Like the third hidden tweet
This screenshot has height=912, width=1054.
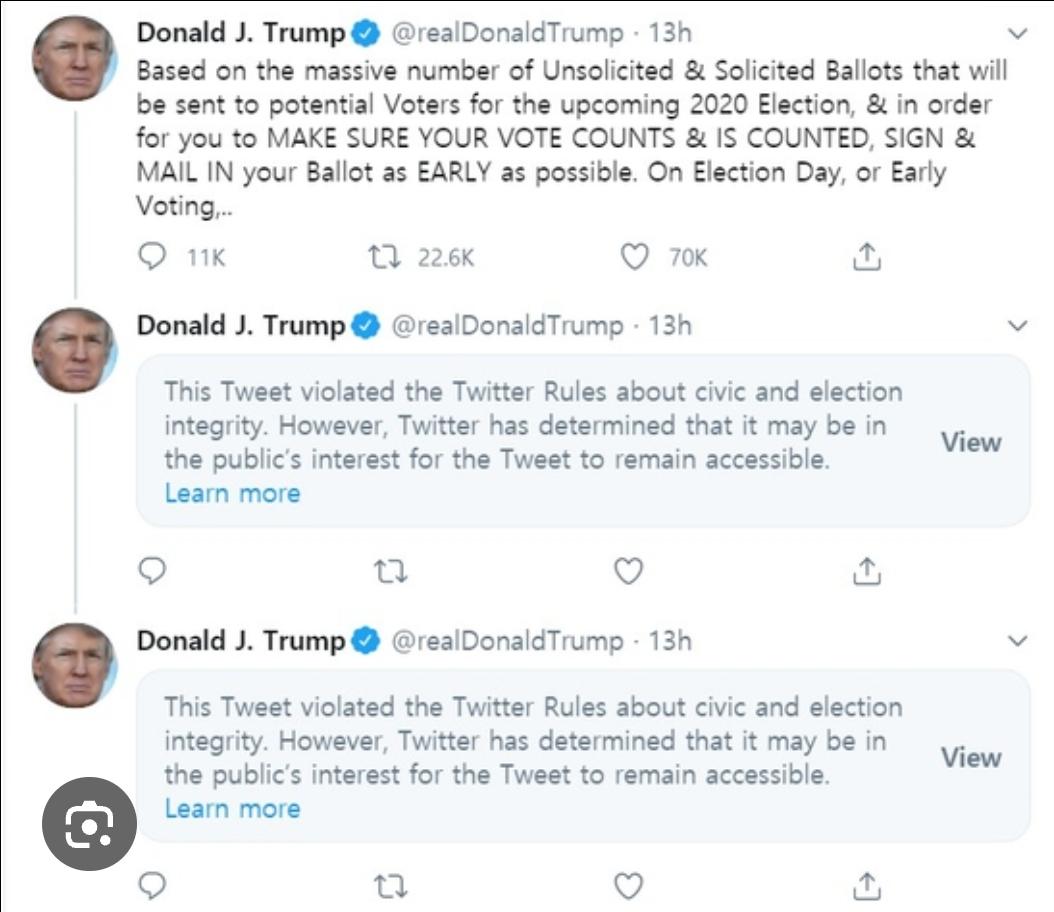(x=628, y=885)
